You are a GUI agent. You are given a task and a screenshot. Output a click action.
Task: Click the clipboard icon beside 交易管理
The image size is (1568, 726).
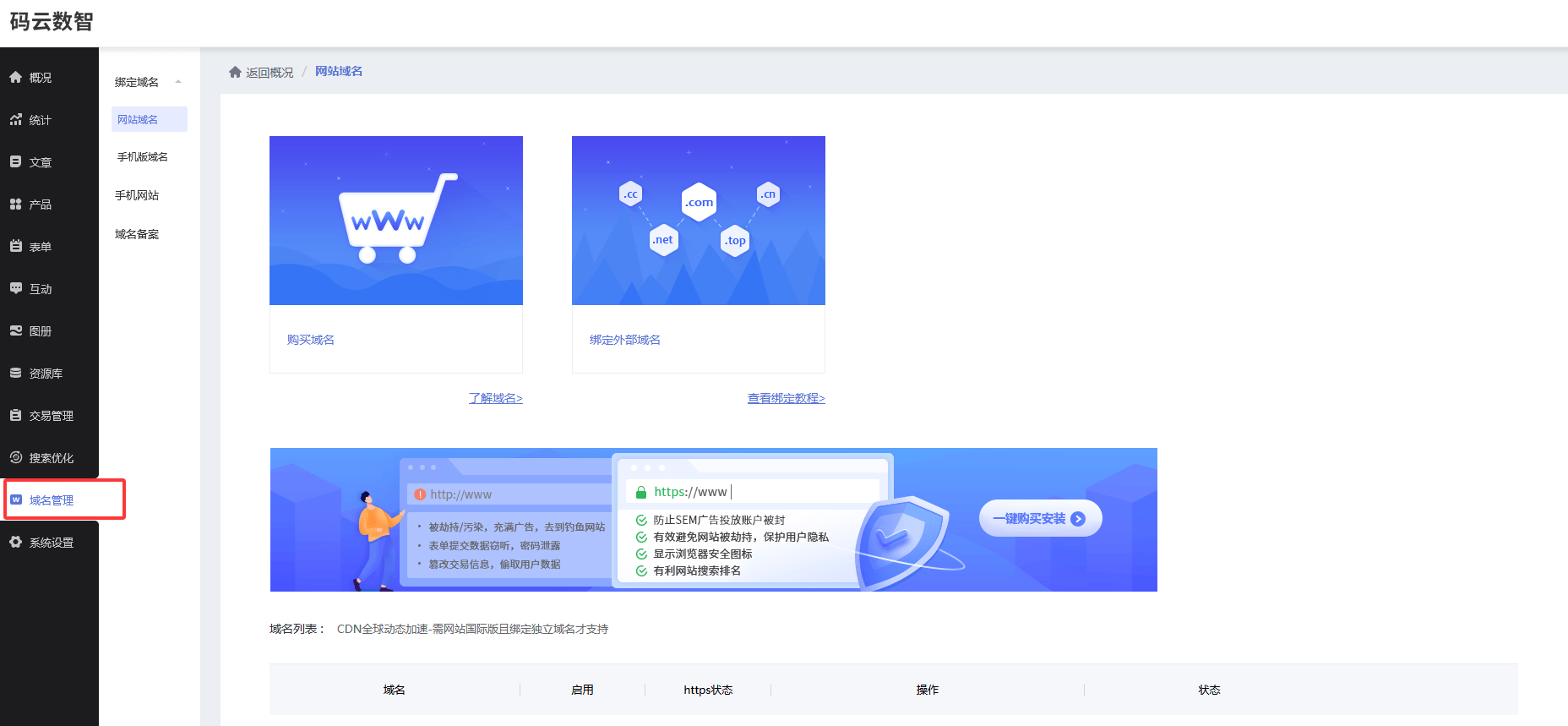[15, 415]
